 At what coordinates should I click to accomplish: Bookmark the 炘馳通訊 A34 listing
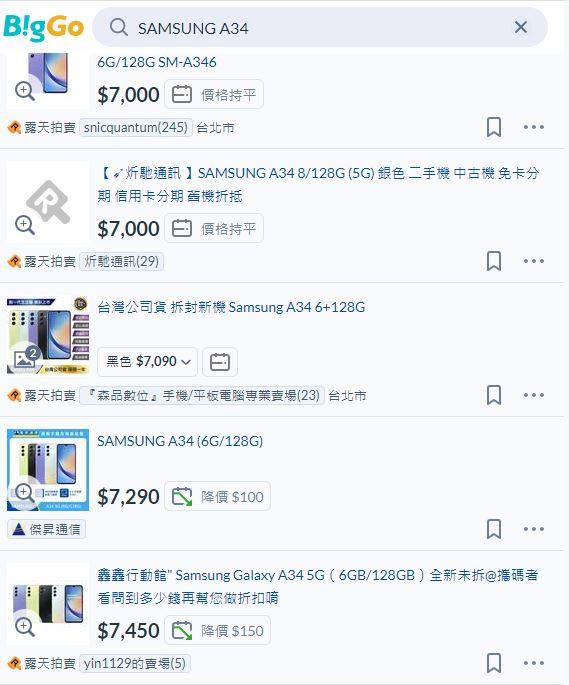494,261
